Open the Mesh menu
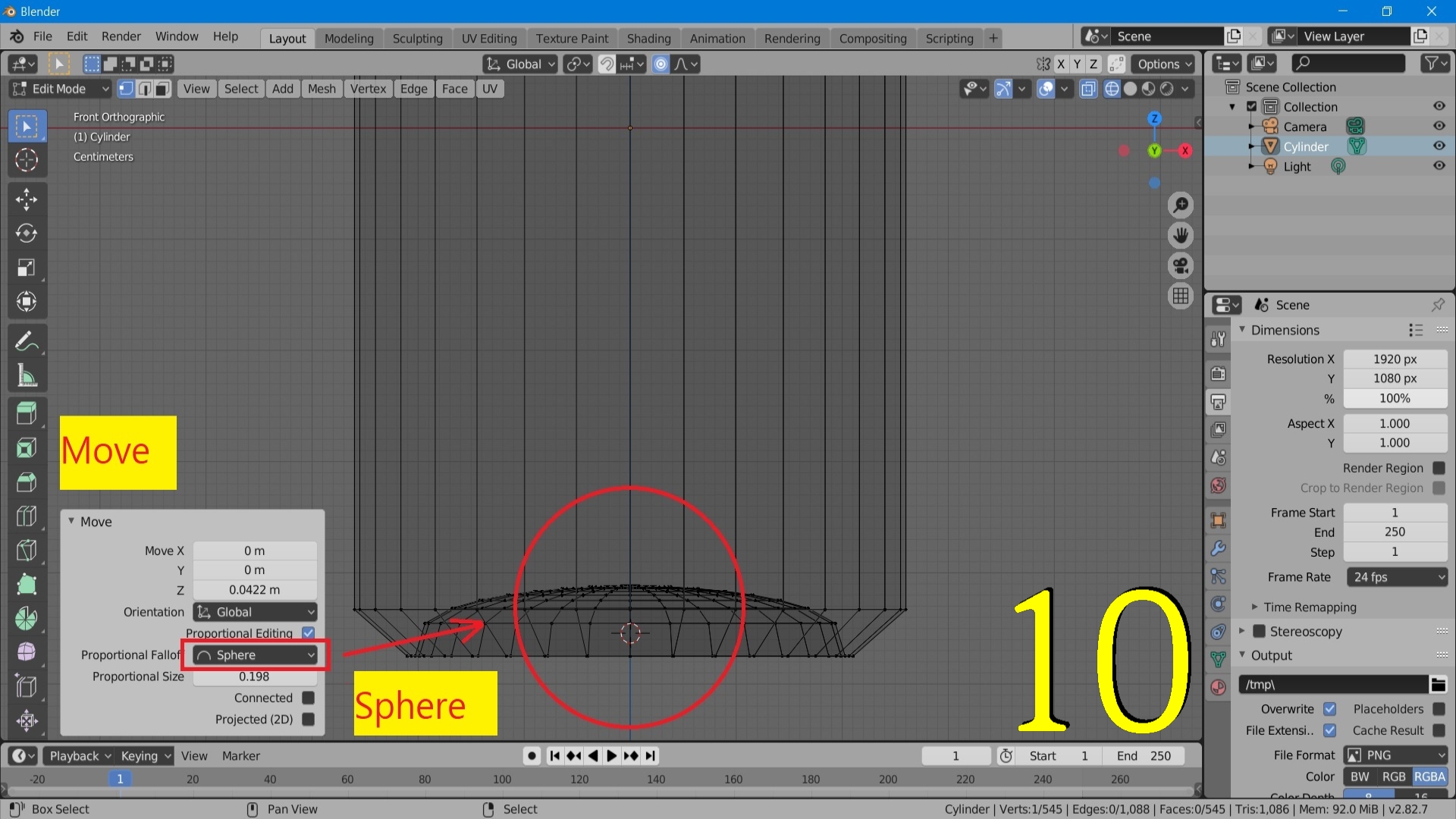Viewport: 1456px width, 819px height. pos(322,89)
